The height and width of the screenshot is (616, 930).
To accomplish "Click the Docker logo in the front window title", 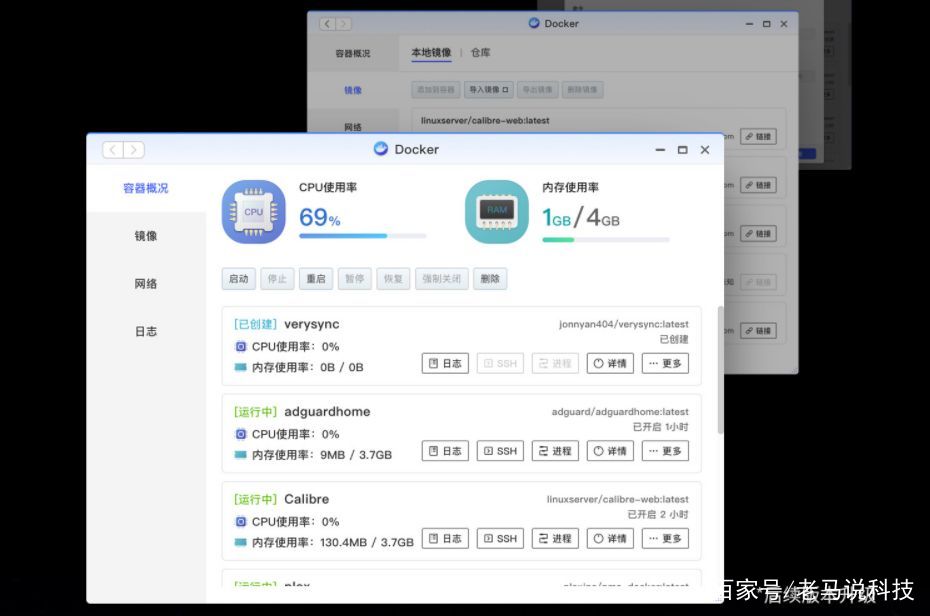I will click(381, 149).
